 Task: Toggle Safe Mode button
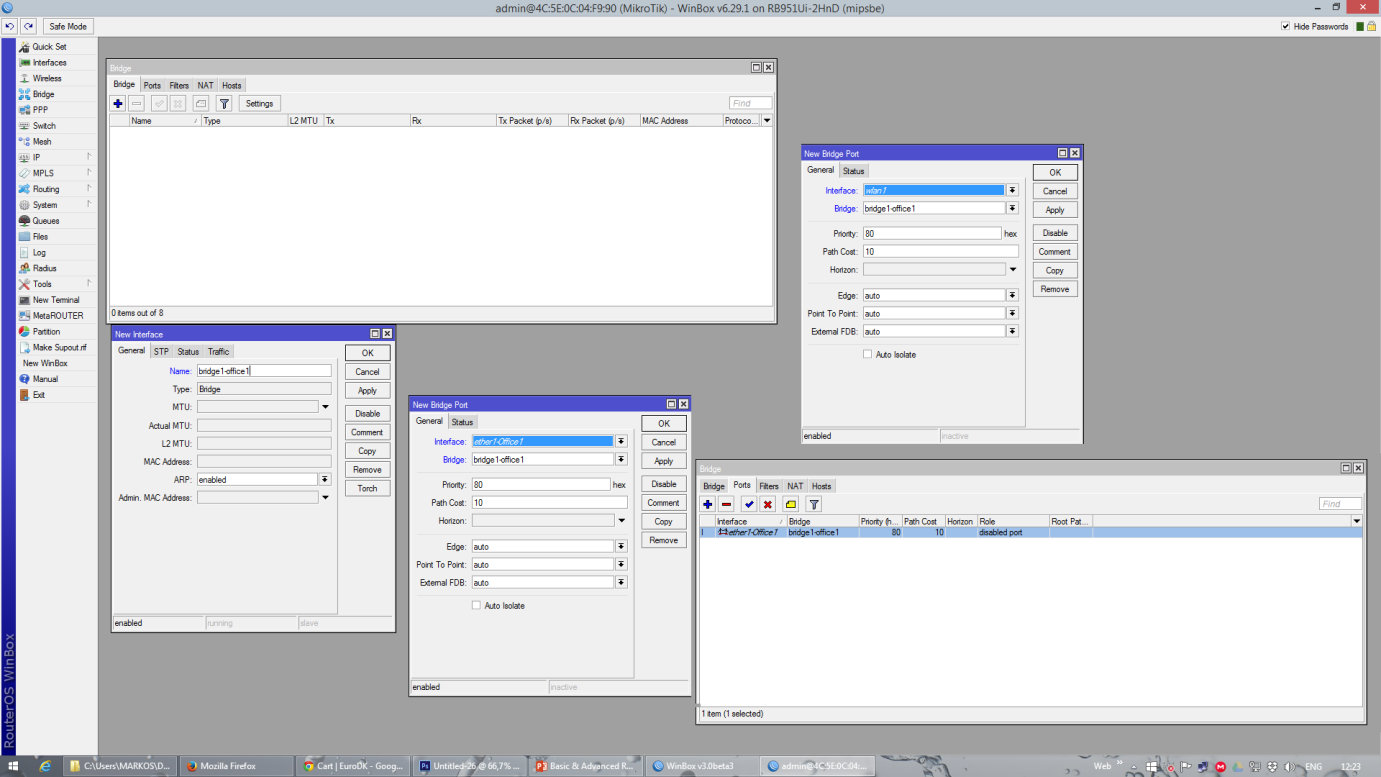pos(67,26)
